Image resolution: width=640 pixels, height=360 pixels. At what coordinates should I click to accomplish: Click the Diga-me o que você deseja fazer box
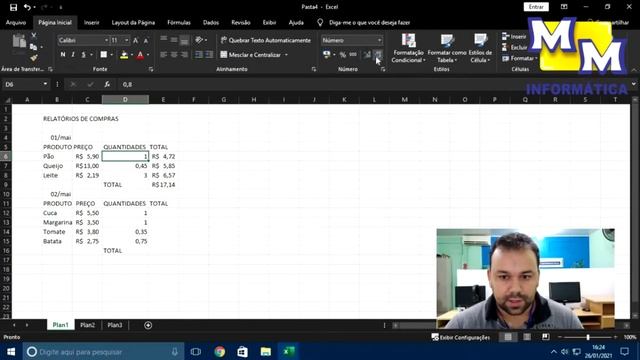[369, 22]
